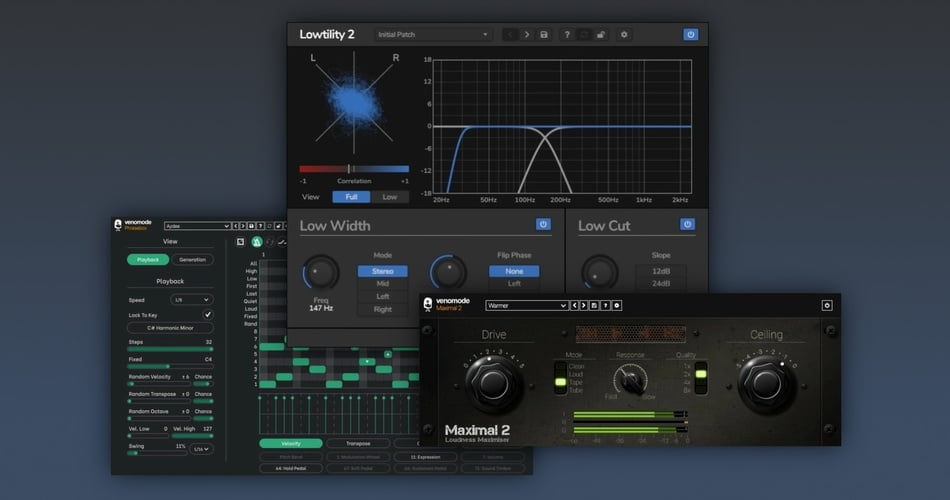
Task: Toggle the Lowtility 2 main power button
Action: (x=691, y=35)
